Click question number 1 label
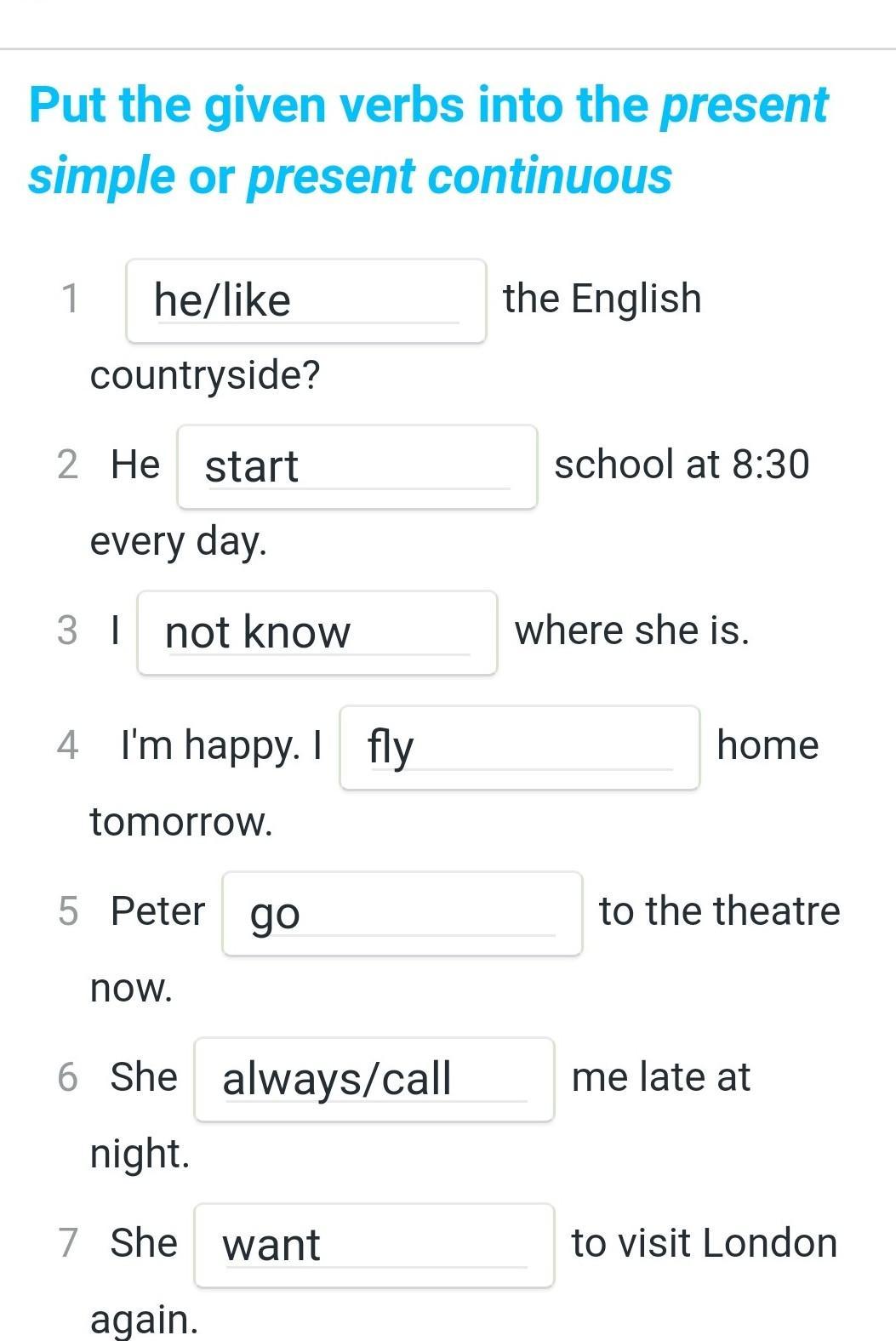 [x=70, y=300]
